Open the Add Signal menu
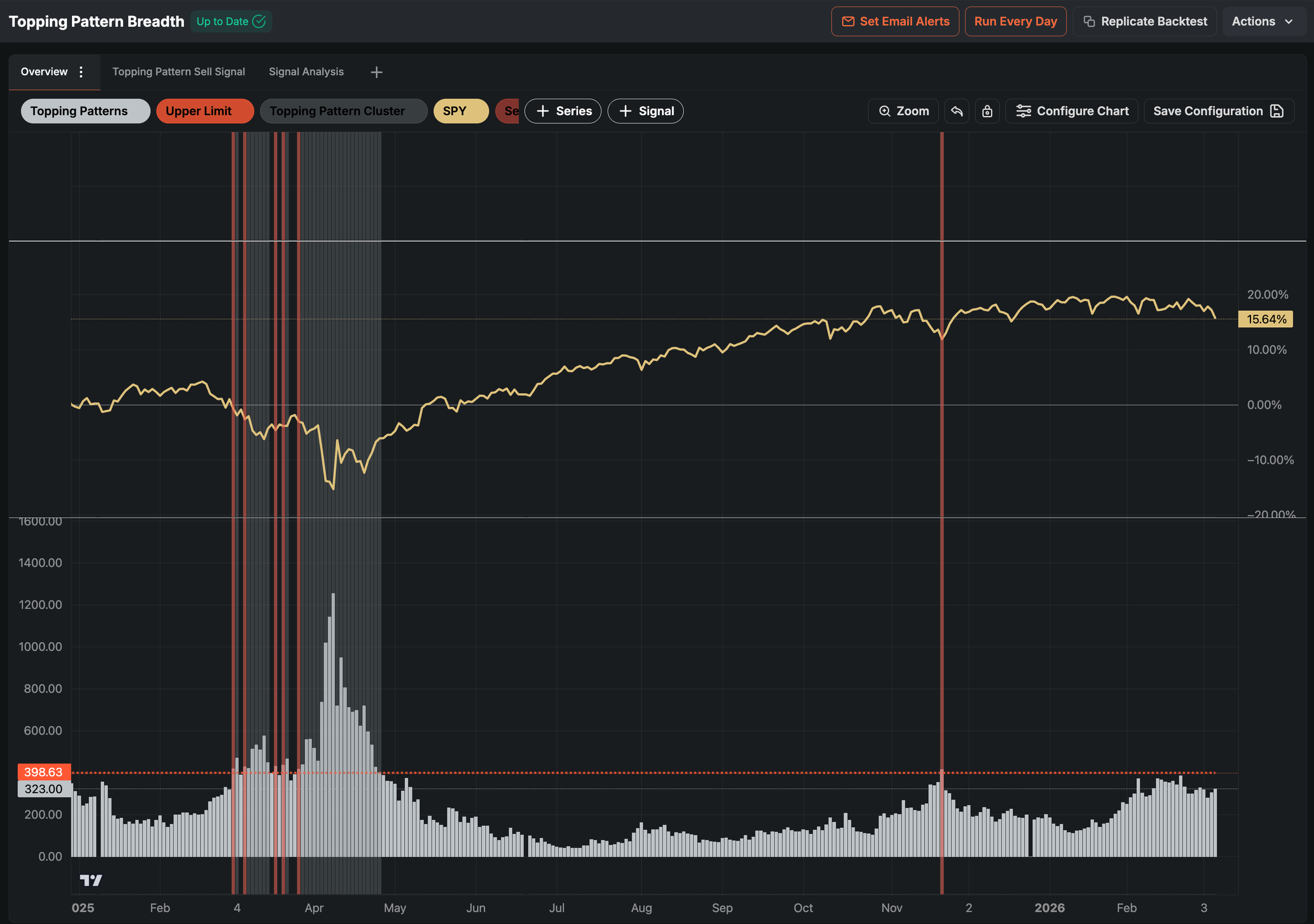 [x=645, y=111]
